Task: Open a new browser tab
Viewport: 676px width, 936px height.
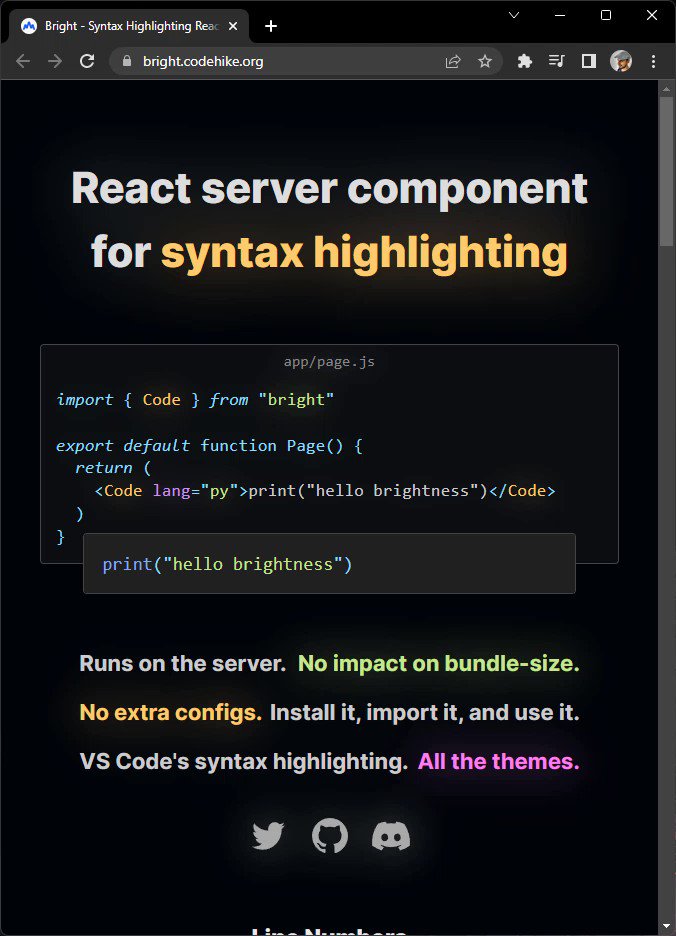Action: coord(271,26)
